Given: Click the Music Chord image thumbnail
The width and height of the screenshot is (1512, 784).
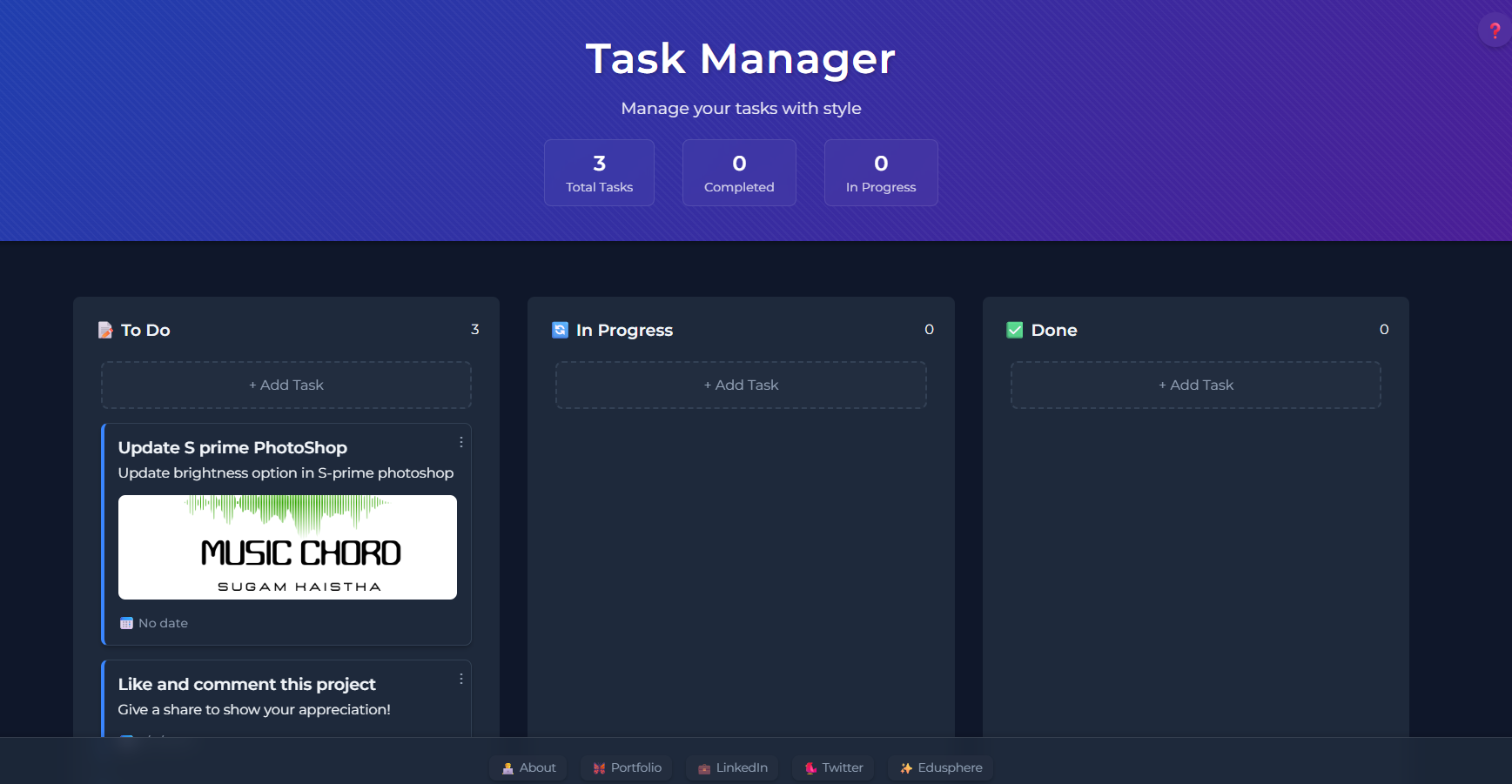Looking at the screenshot, I should point(287,547).
